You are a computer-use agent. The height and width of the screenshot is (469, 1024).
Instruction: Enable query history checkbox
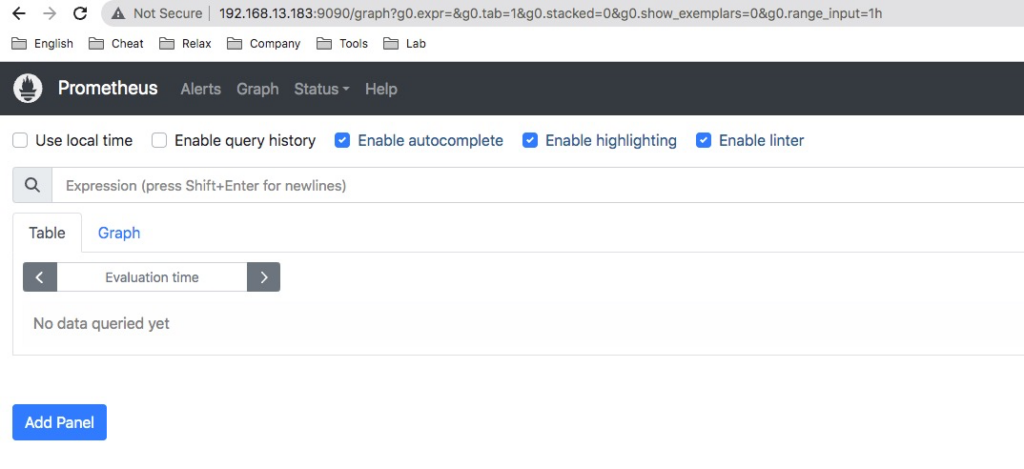coord(159,140)
